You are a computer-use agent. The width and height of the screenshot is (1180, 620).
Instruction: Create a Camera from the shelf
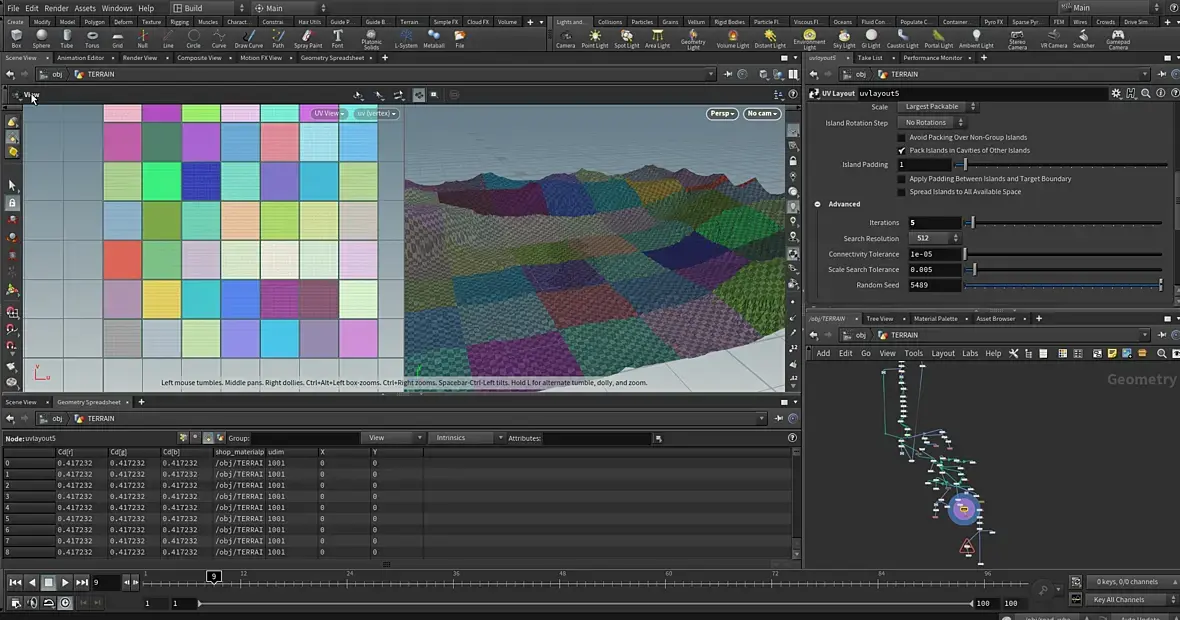pos(566,37)
